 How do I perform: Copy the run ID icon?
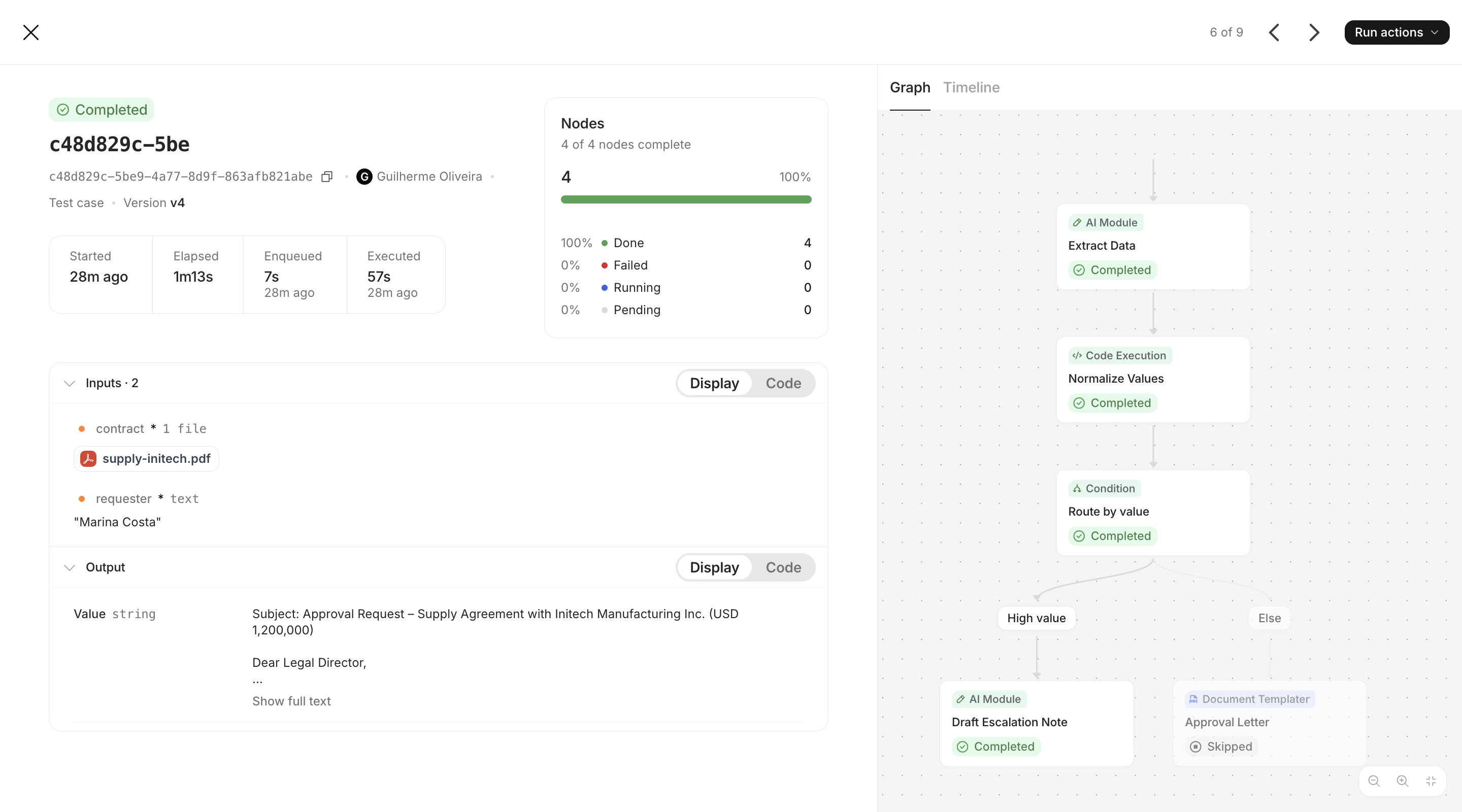327,177
